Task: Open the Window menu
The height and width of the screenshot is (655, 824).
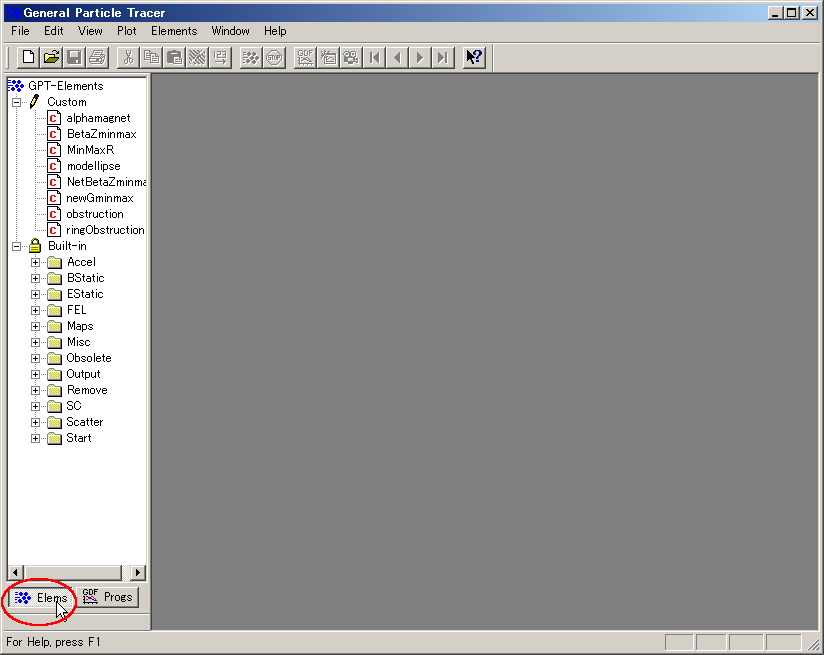Action: tap(230, 31)
